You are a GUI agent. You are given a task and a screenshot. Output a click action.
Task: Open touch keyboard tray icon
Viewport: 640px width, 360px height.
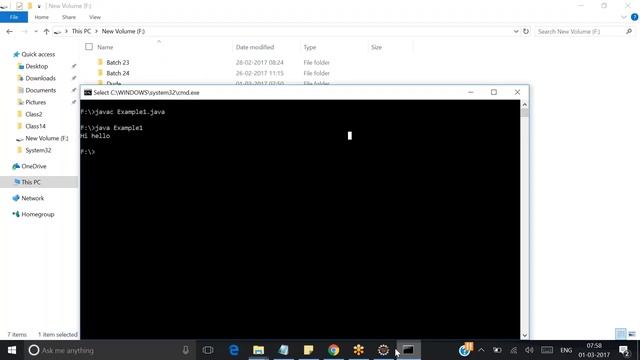point(547,350)
